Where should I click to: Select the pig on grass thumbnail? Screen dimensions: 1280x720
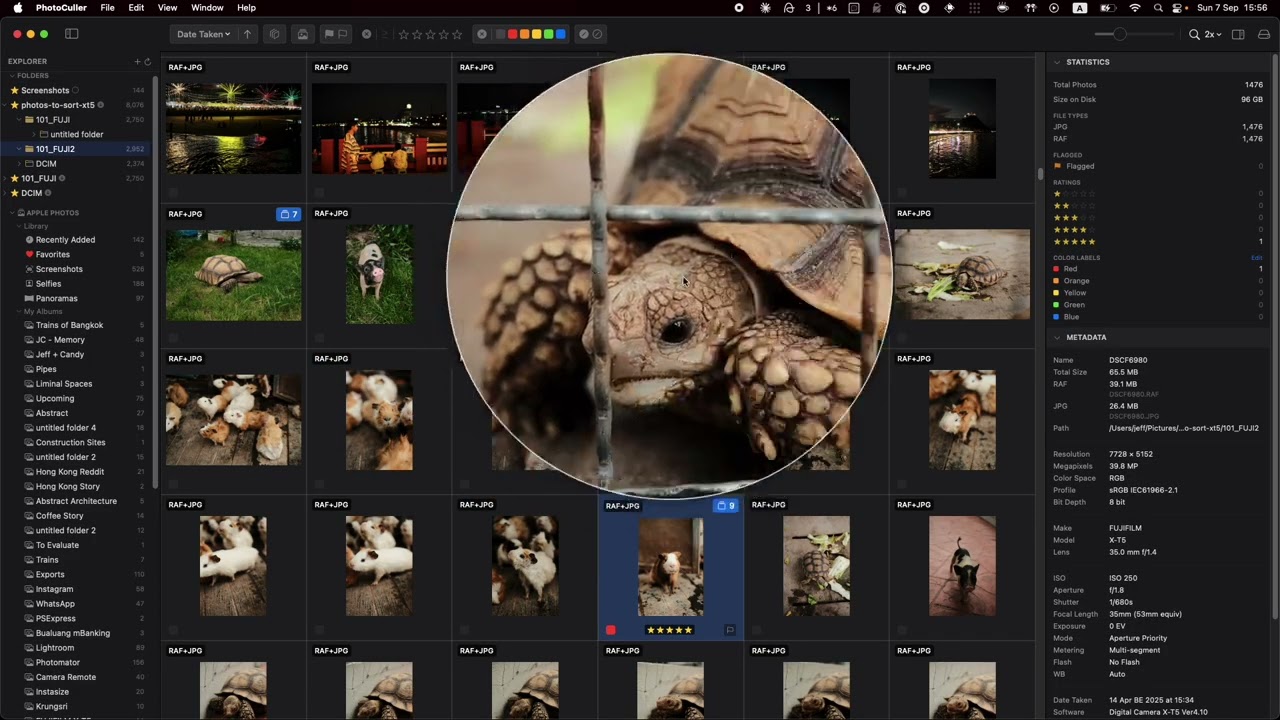pos(379,274)
